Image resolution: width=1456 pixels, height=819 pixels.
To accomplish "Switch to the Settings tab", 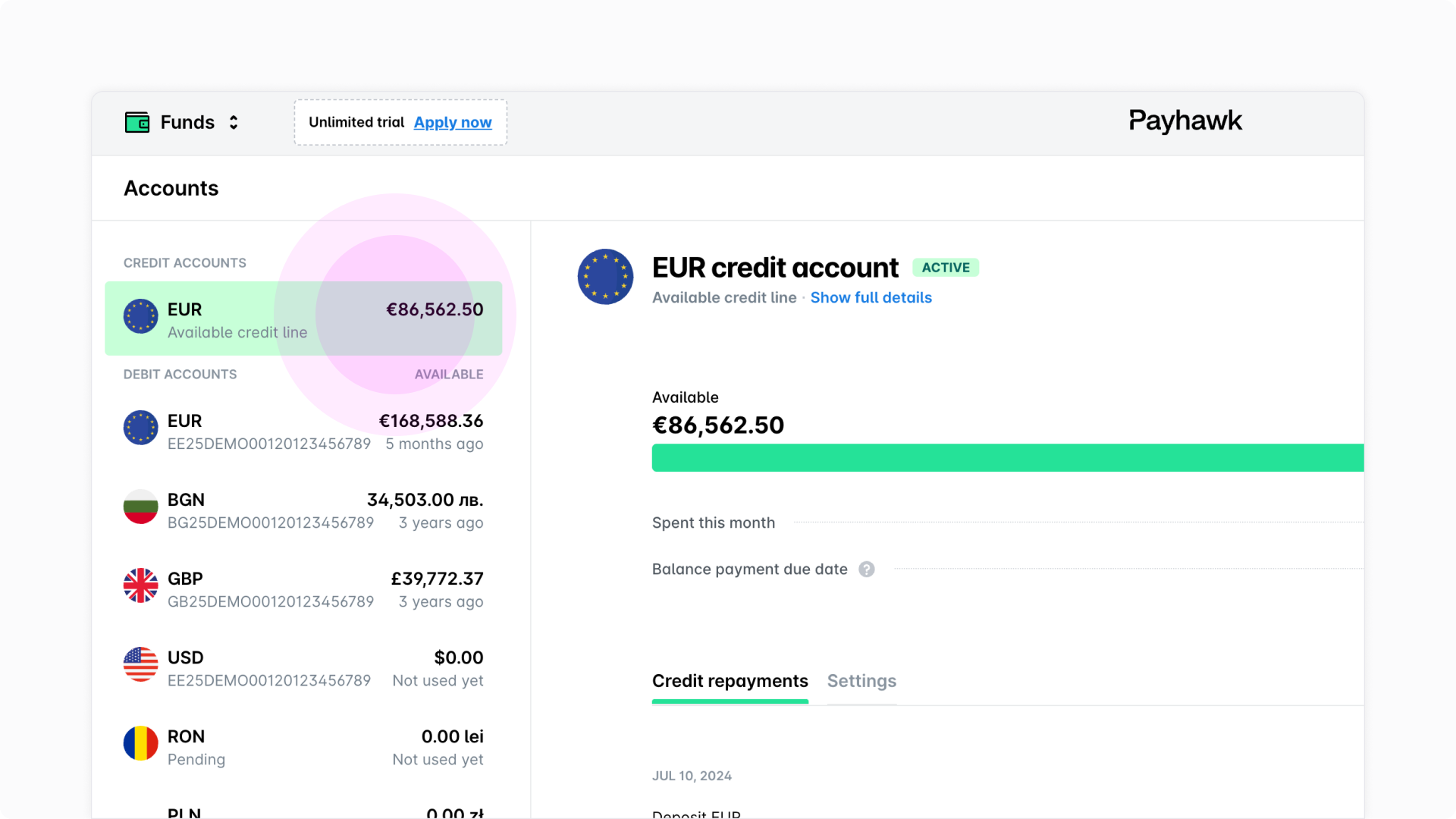I will point(861,681).
